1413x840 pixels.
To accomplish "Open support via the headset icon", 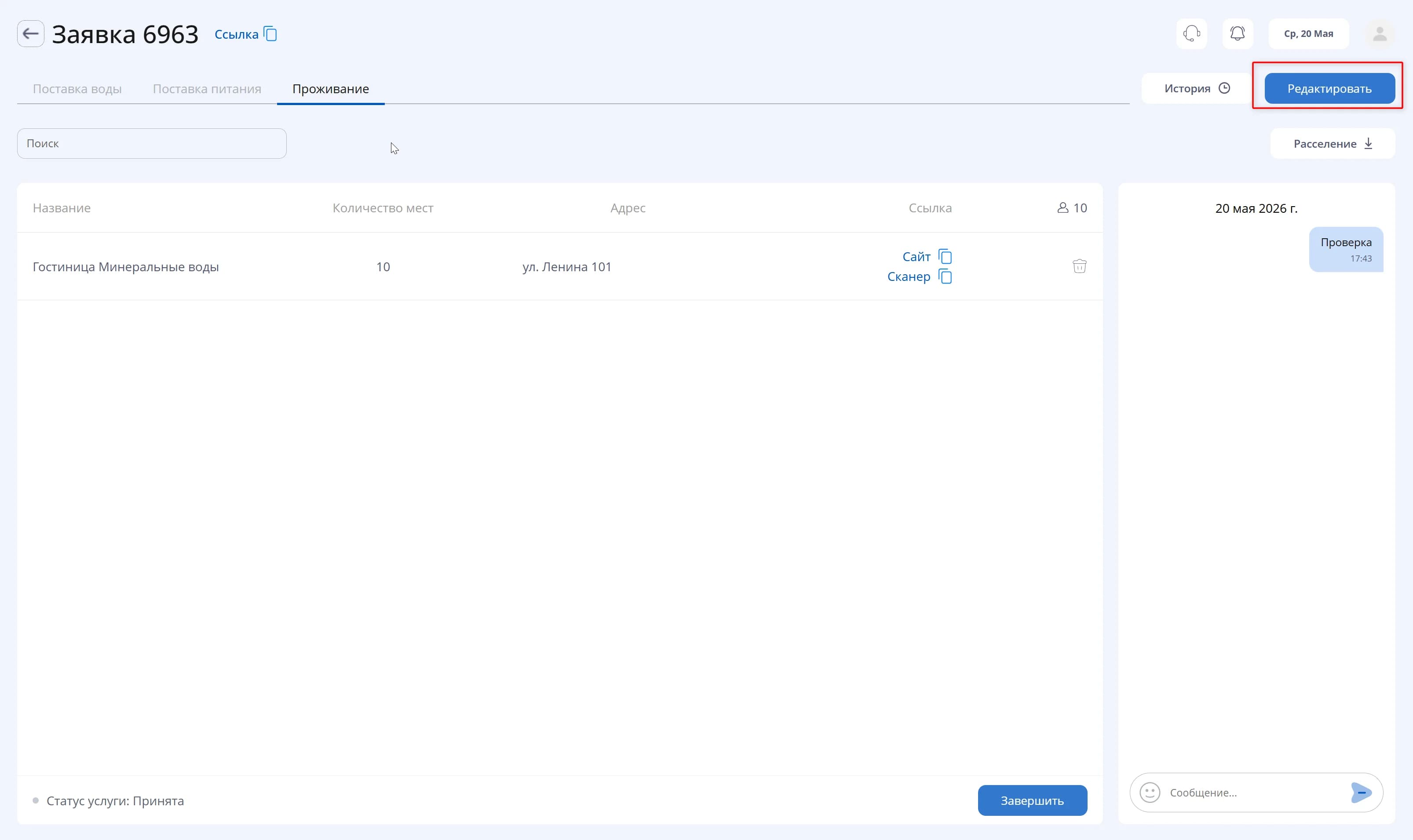I will tap(1191, 33).
